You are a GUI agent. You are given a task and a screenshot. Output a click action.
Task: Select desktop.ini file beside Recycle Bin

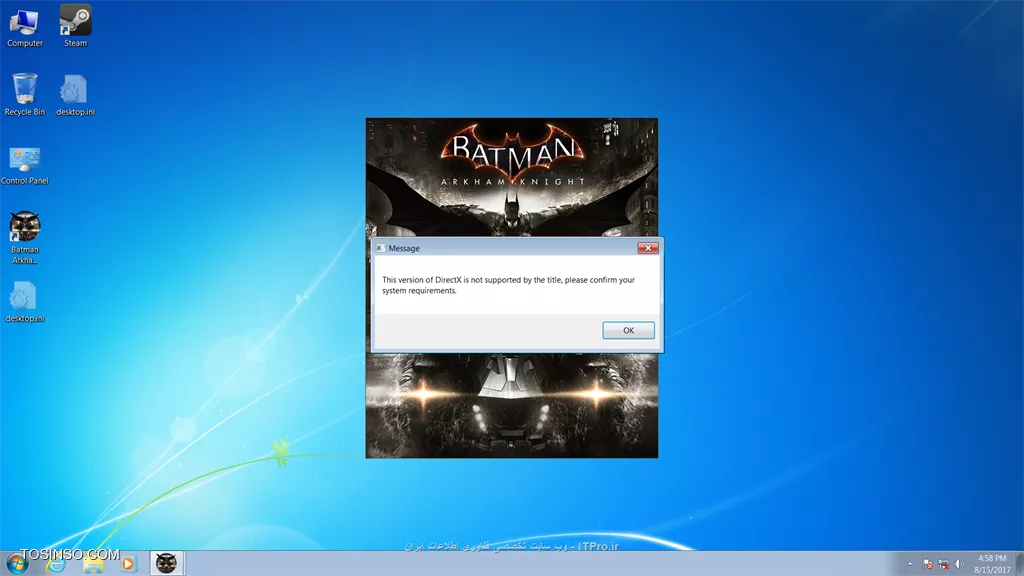(75, 95)
